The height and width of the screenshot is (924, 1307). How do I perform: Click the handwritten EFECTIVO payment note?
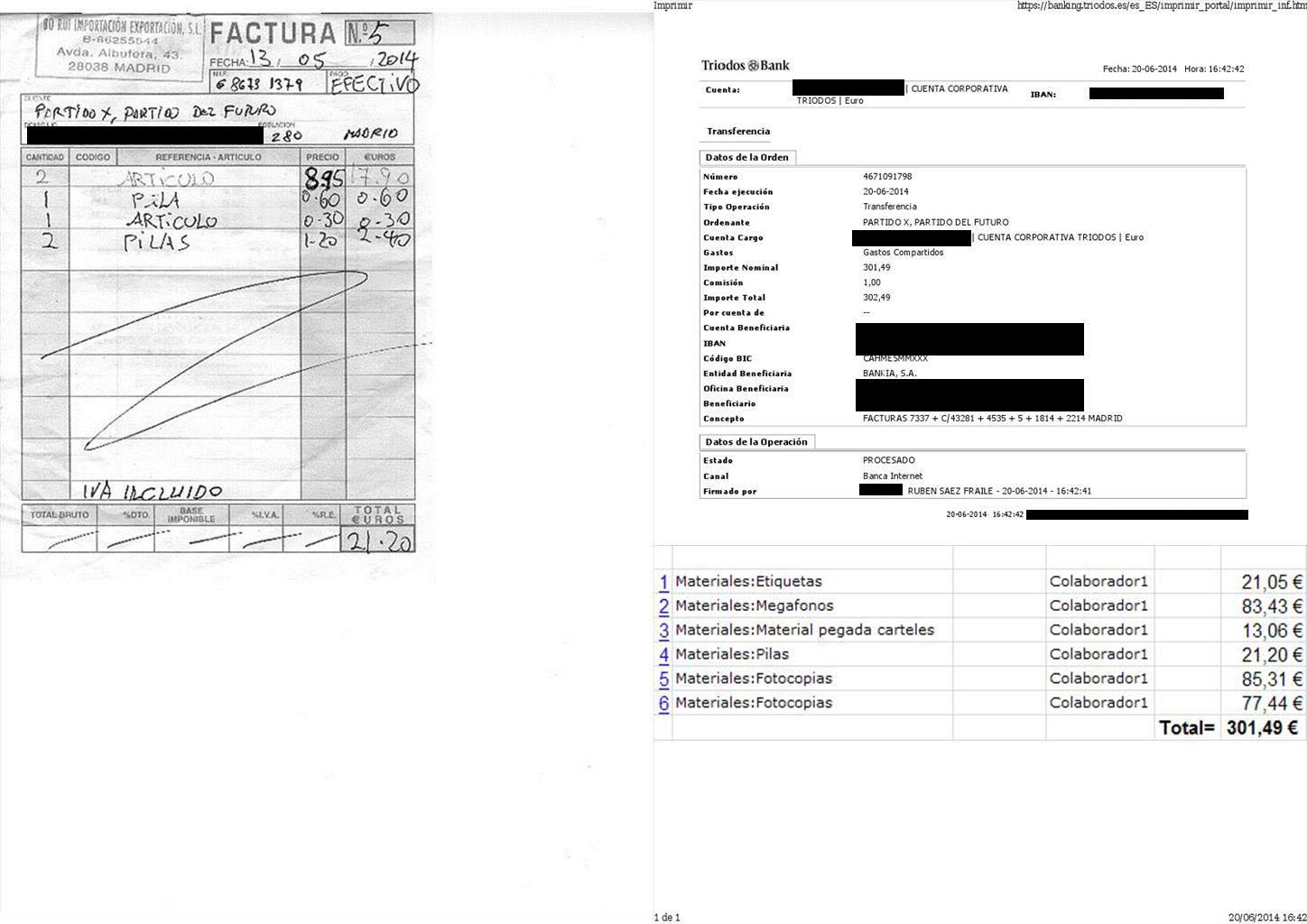(x=375, y=84)
